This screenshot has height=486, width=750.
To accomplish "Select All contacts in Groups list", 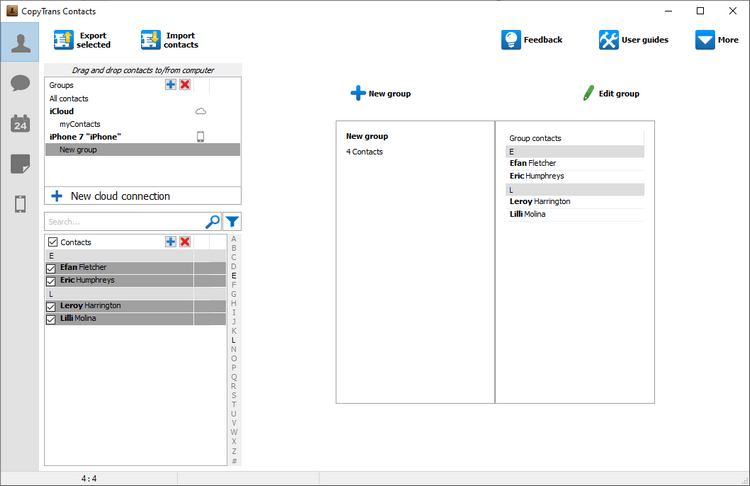I will click(x=69, y=99).
